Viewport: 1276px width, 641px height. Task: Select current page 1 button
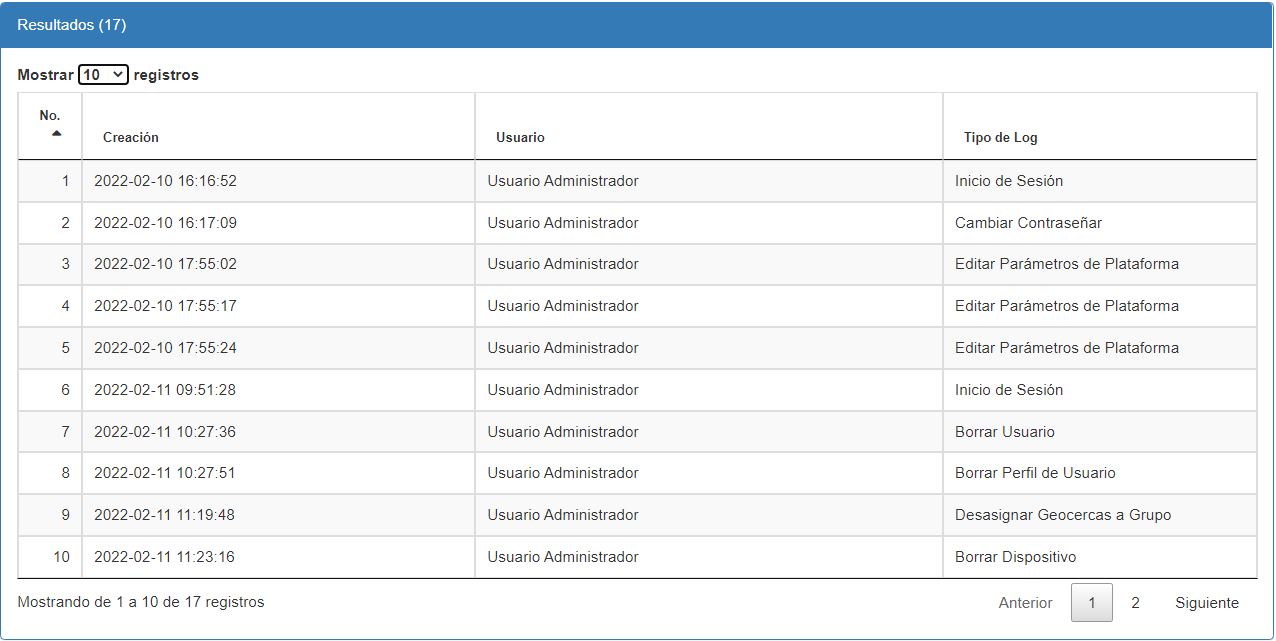coord(1091,603)
